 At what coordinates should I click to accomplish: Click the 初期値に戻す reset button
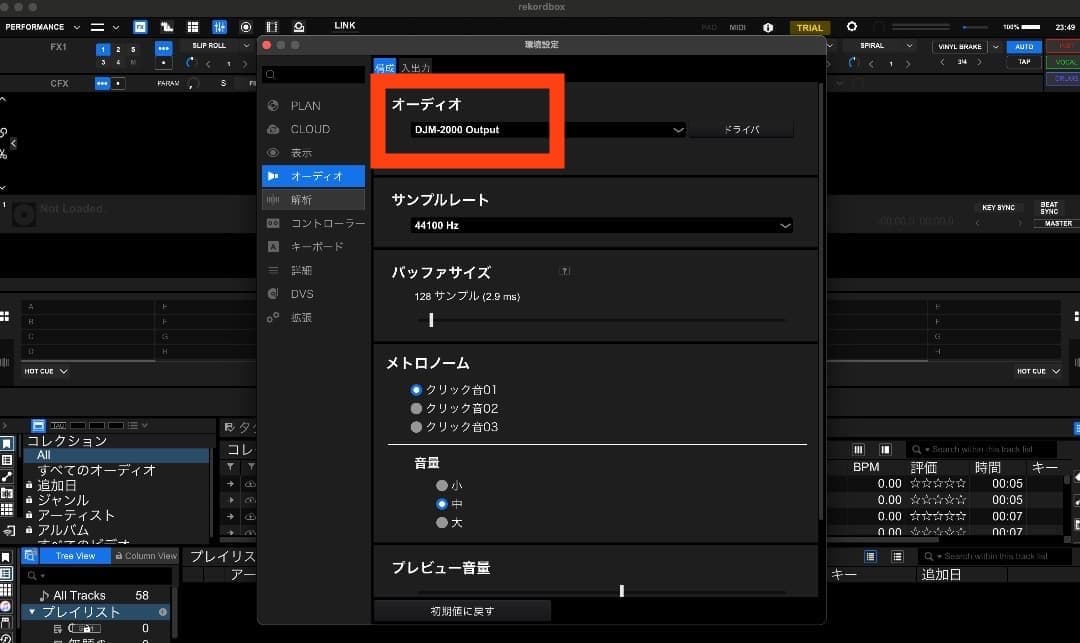[x=462, y=611]
